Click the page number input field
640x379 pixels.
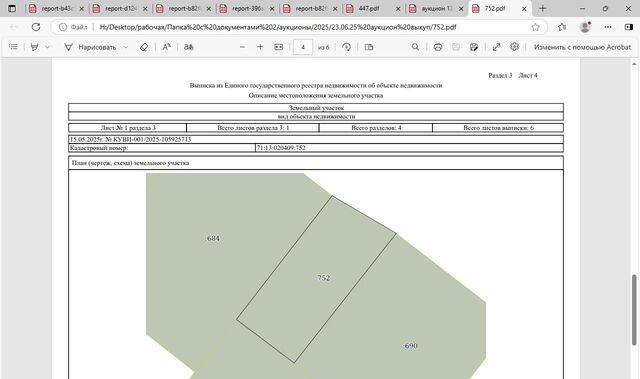click(303, 47)
